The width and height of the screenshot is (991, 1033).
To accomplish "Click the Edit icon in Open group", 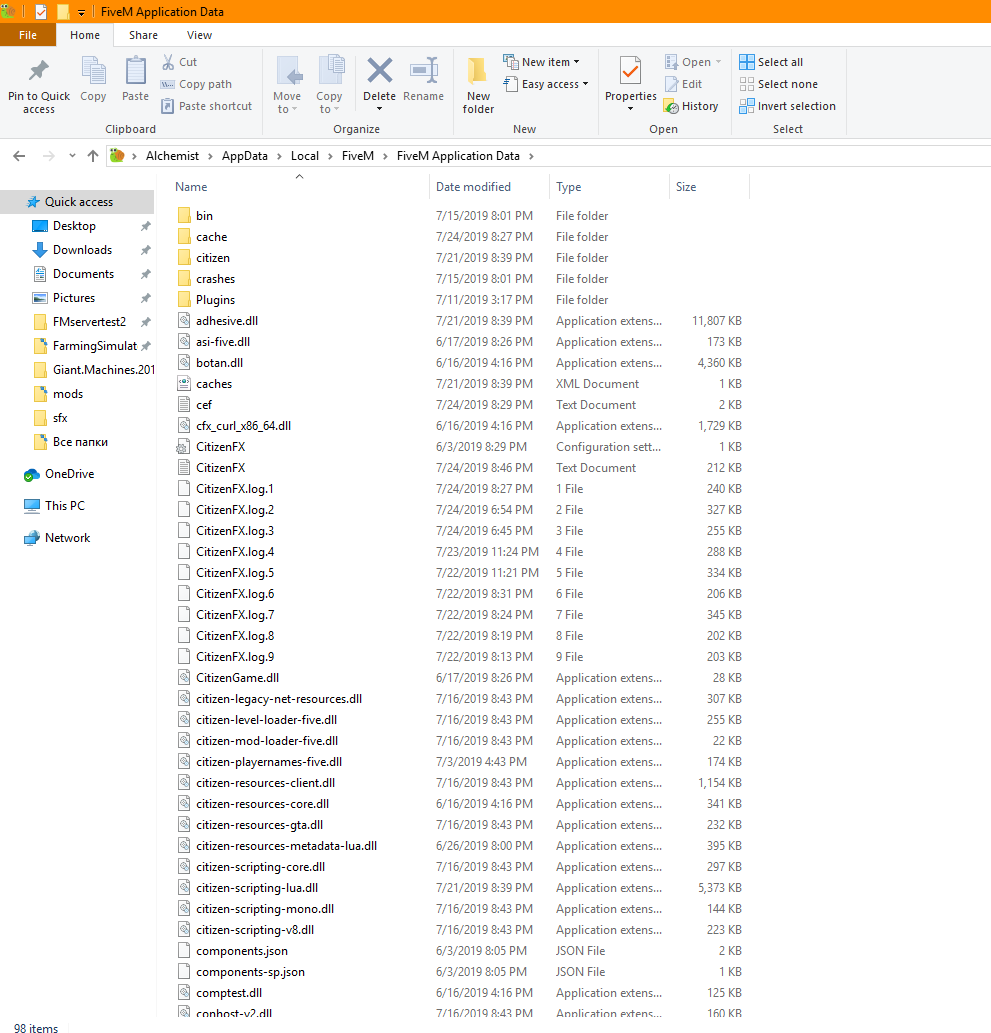I will coord(671,84).
